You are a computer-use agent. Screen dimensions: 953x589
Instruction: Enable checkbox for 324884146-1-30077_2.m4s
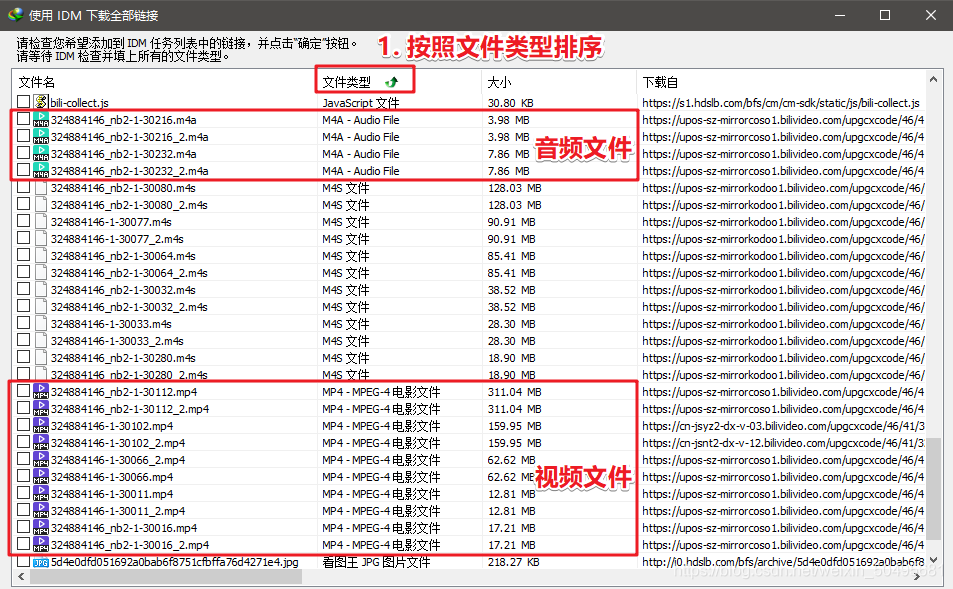pyautogui.click(x=23, y=238)
